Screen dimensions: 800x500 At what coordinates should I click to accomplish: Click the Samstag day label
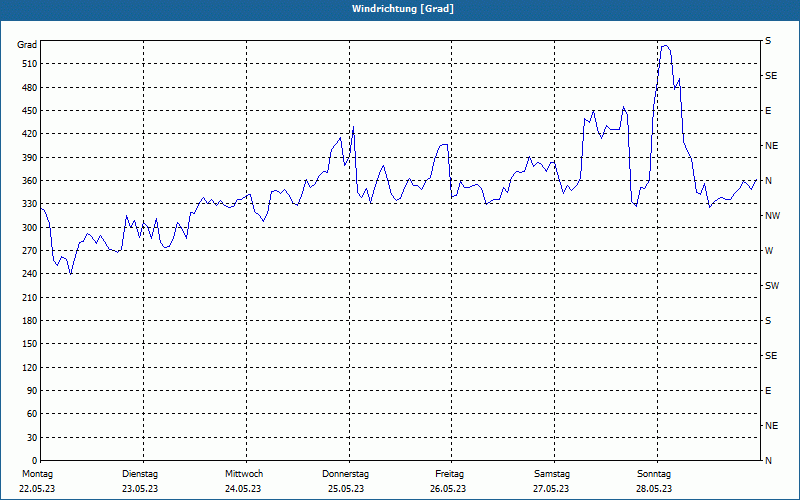[552, 474]
